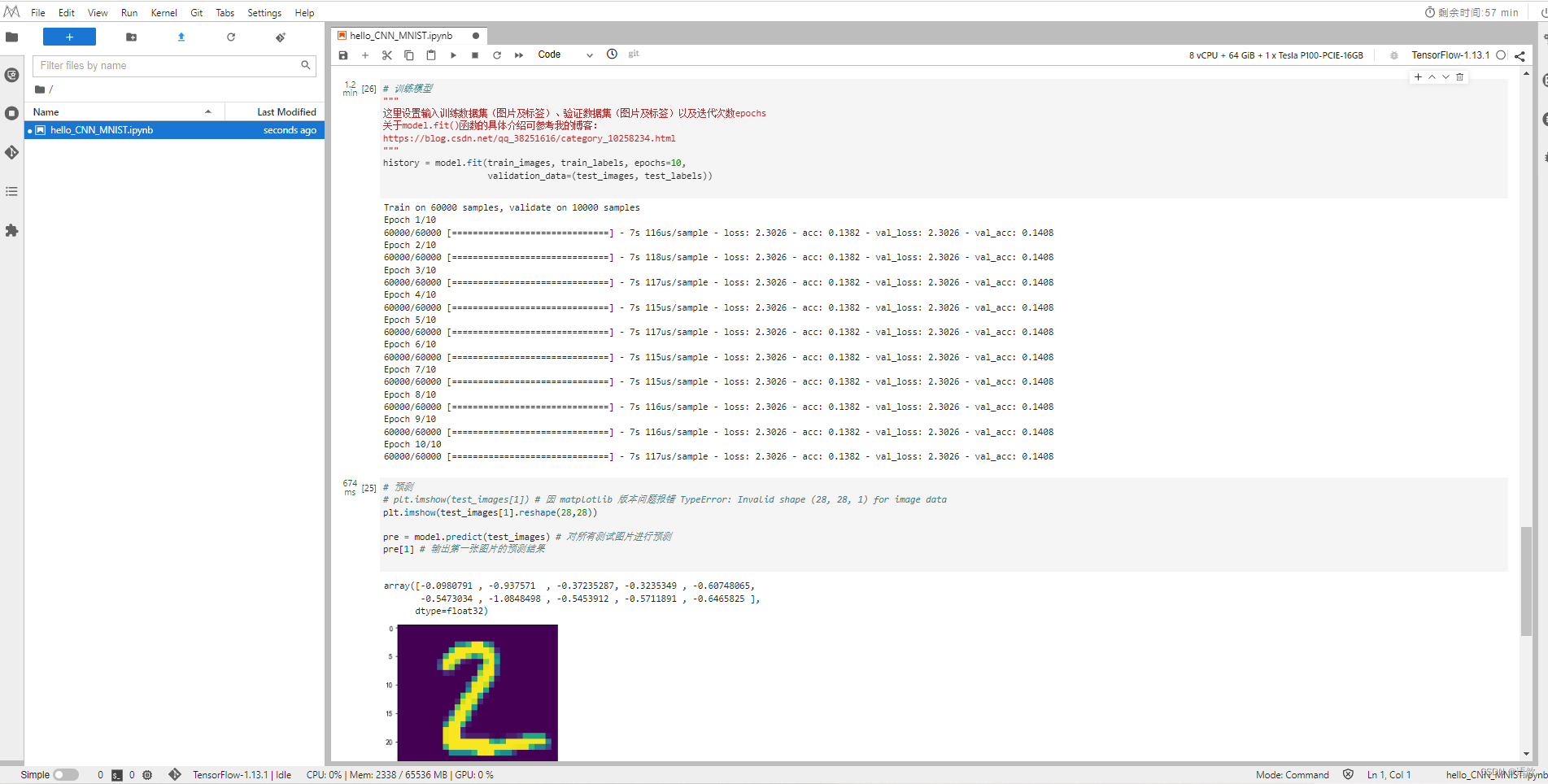Open the File menu

click(x=38, y=13)
